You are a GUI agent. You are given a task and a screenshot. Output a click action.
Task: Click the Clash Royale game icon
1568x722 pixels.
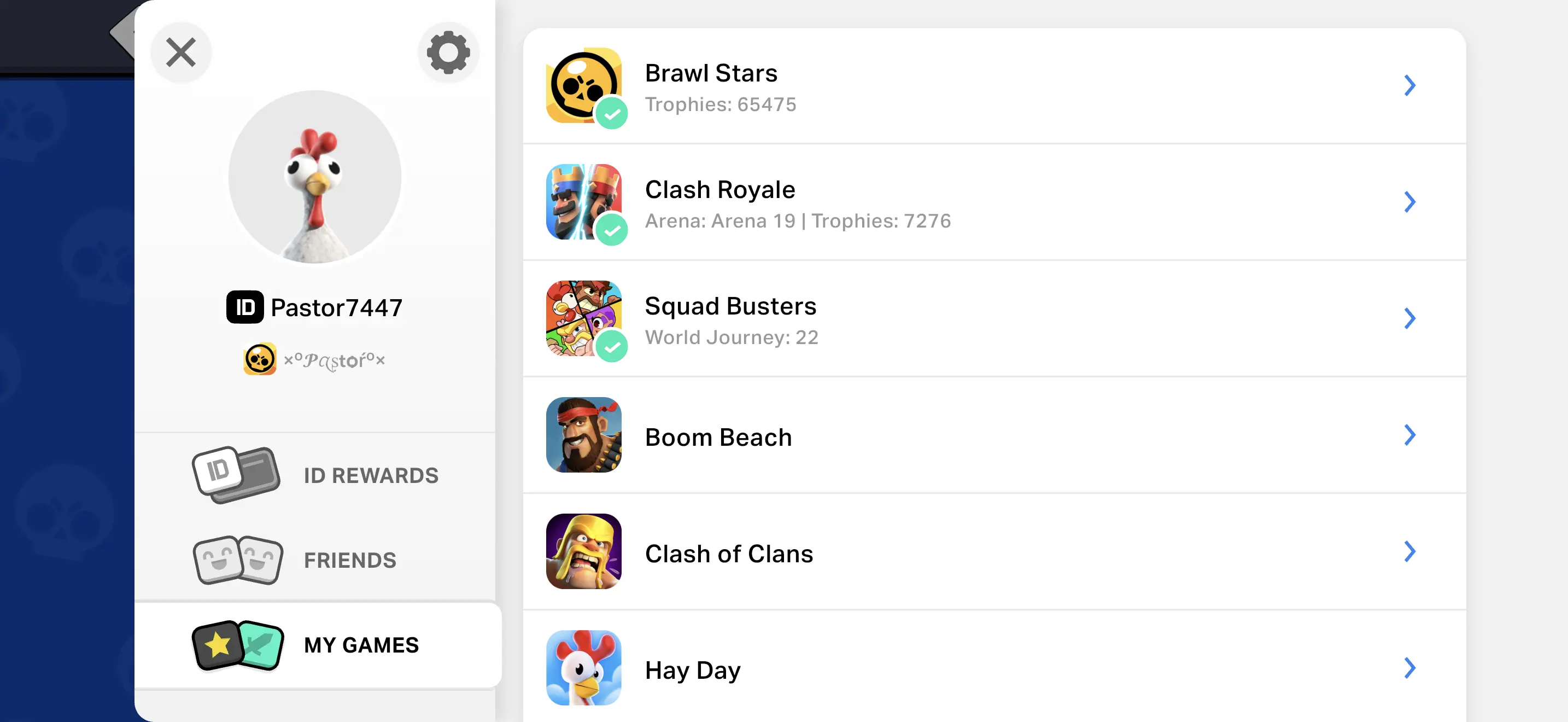583,201
